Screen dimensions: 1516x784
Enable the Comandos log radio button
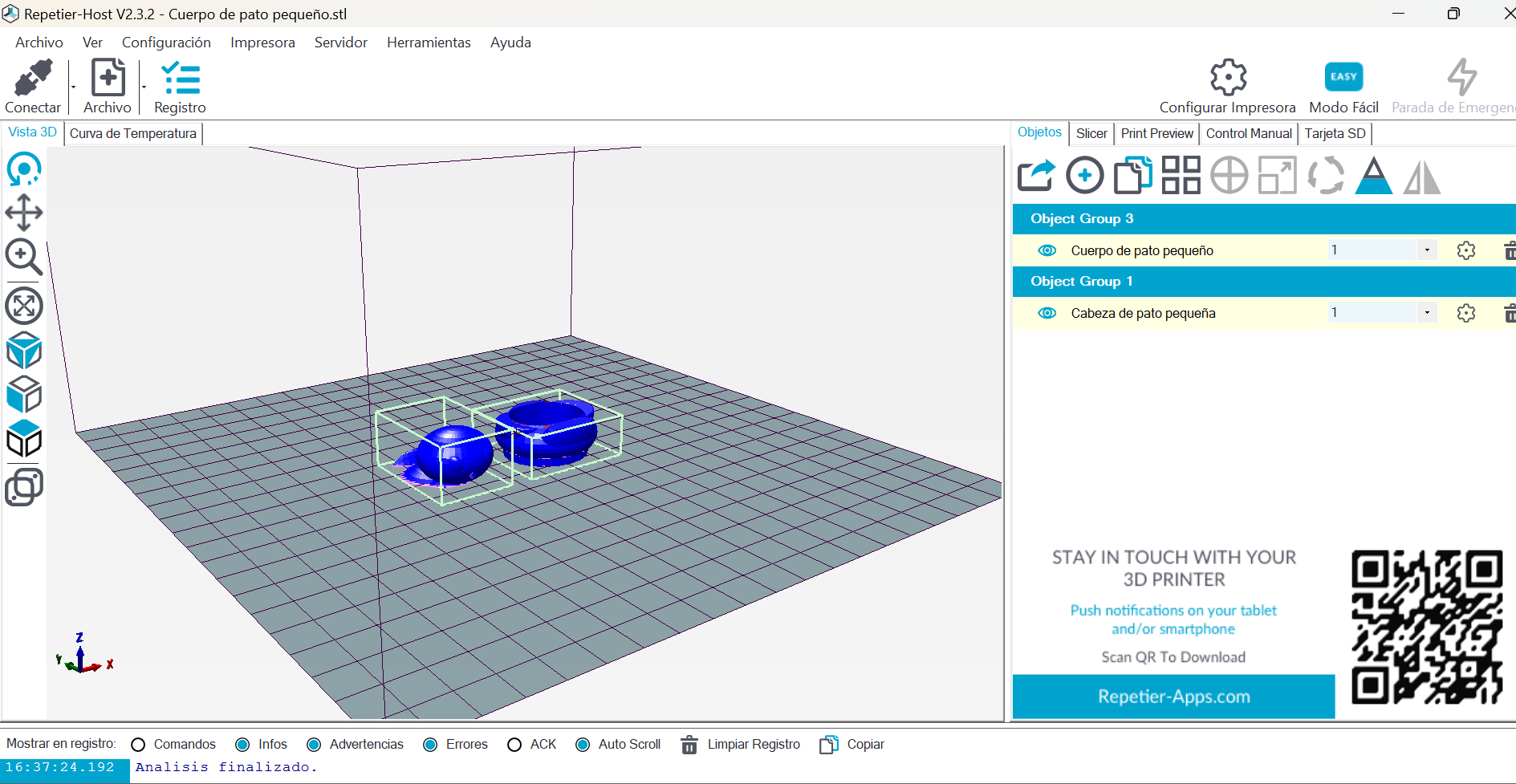[x=138, y=745]
